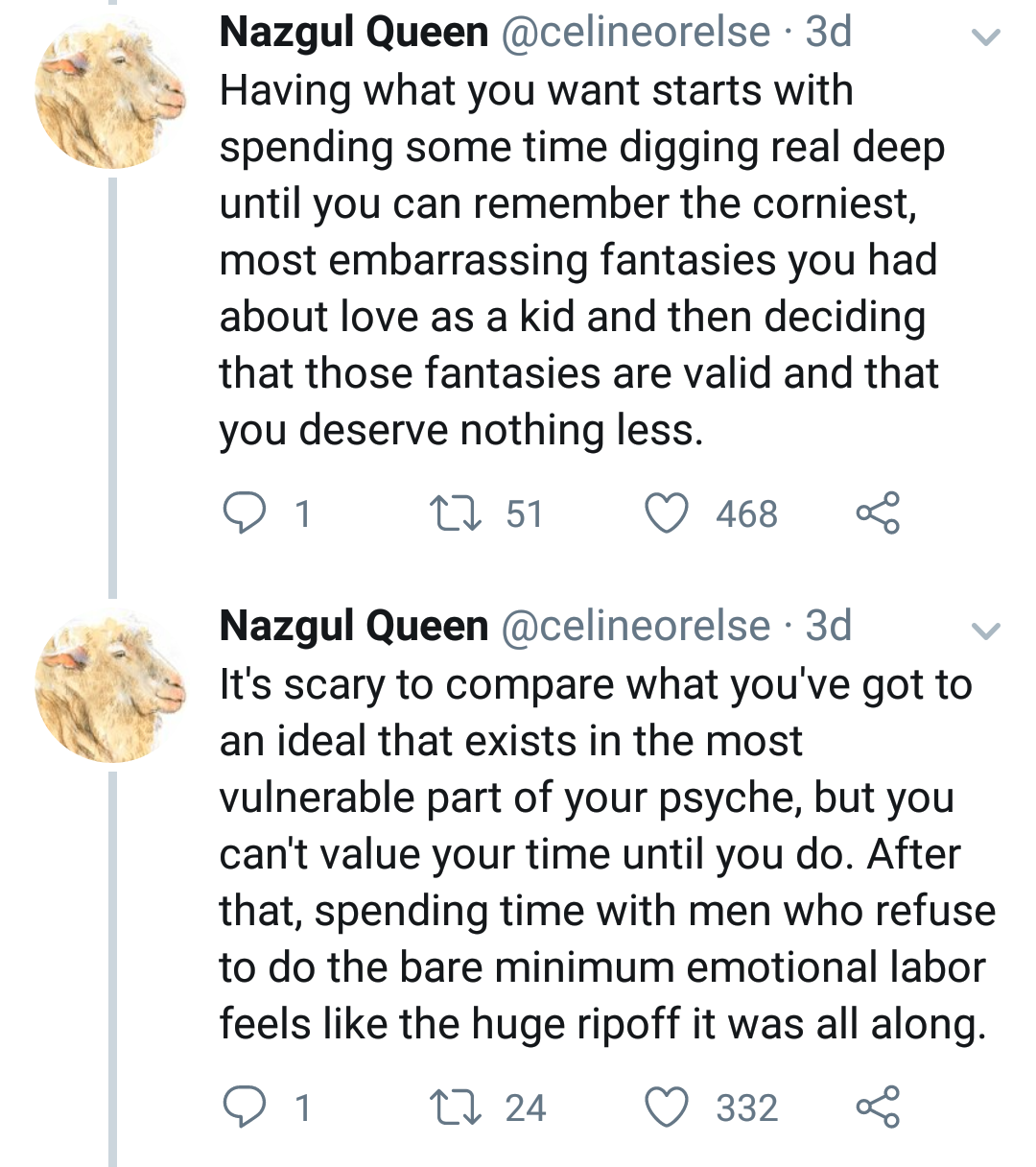Open Nazgul Queen's name on second tweet
Screen dimensions: 1036x1167
pos(354,626)
